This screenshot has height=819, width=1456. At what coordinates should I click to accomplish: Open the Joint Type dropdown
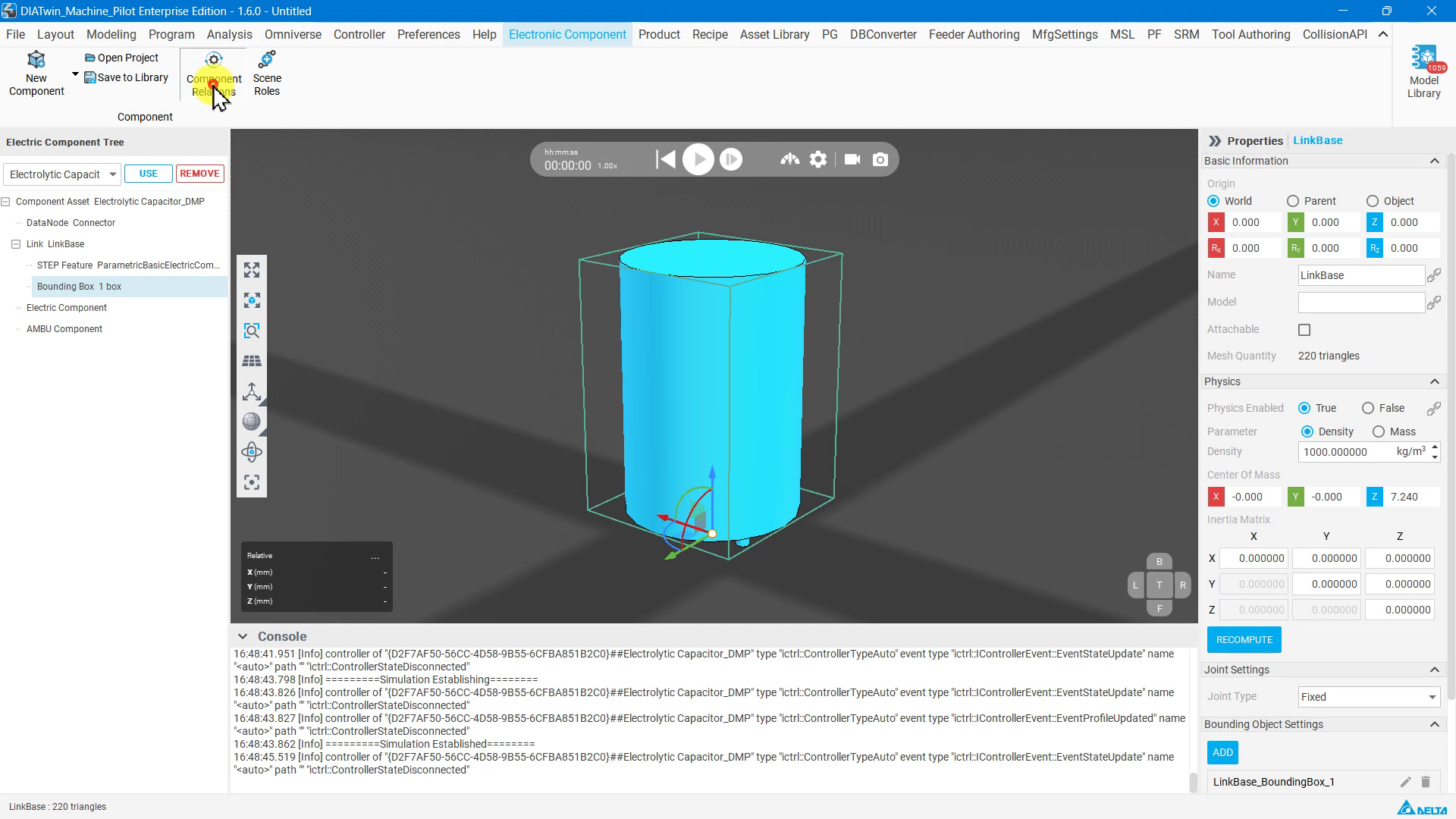[1369, 697]
